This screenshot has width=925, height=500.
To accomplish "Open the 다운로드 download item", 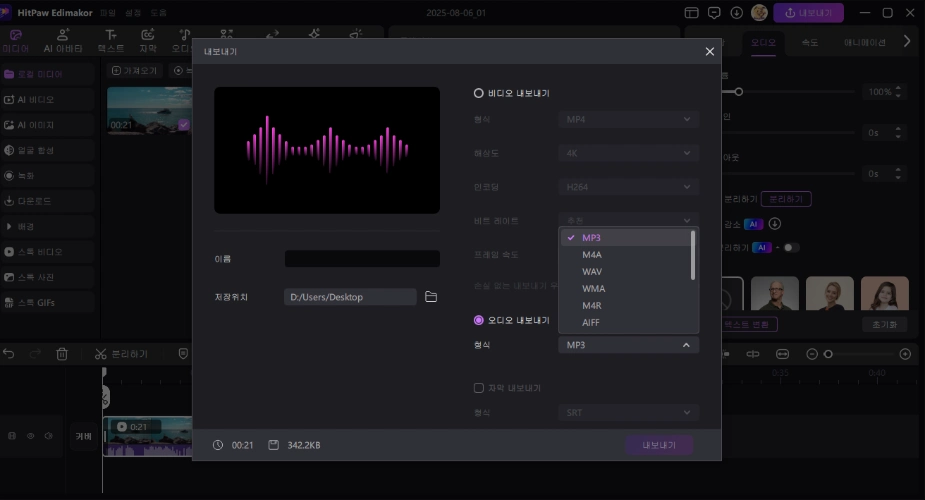I will click(x=47, y=201).
